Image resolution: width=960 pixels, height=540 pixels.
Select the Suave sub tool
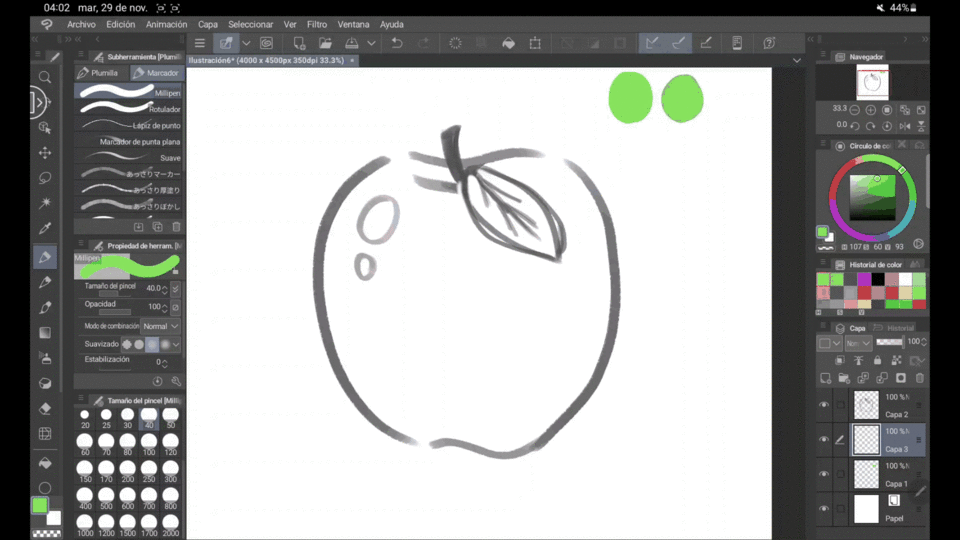click(x=129, y=157)
